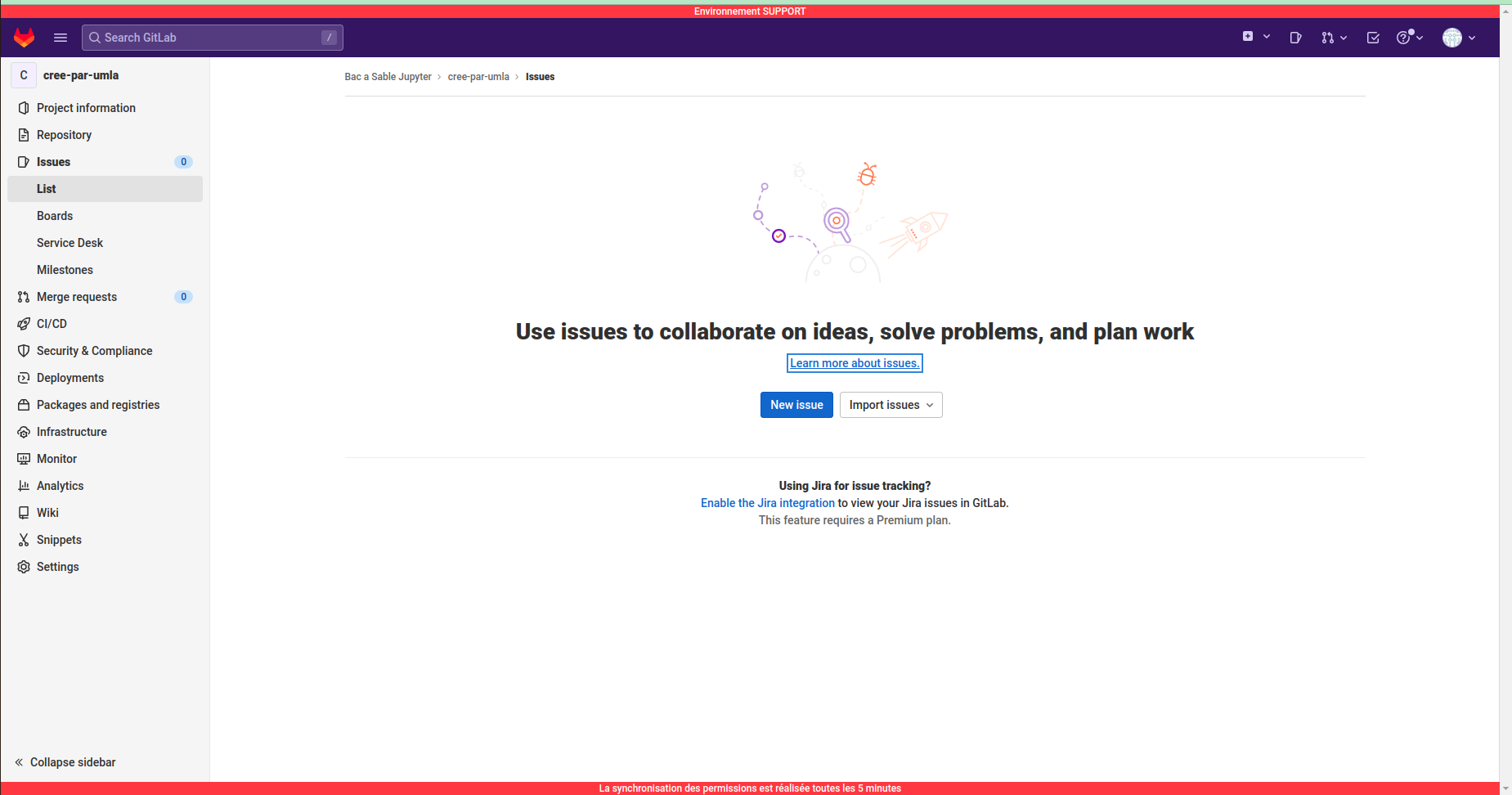This screenshot has width=1512, height=795.
Task: Switch to the Boards view
Action: [x=55, y=215]
